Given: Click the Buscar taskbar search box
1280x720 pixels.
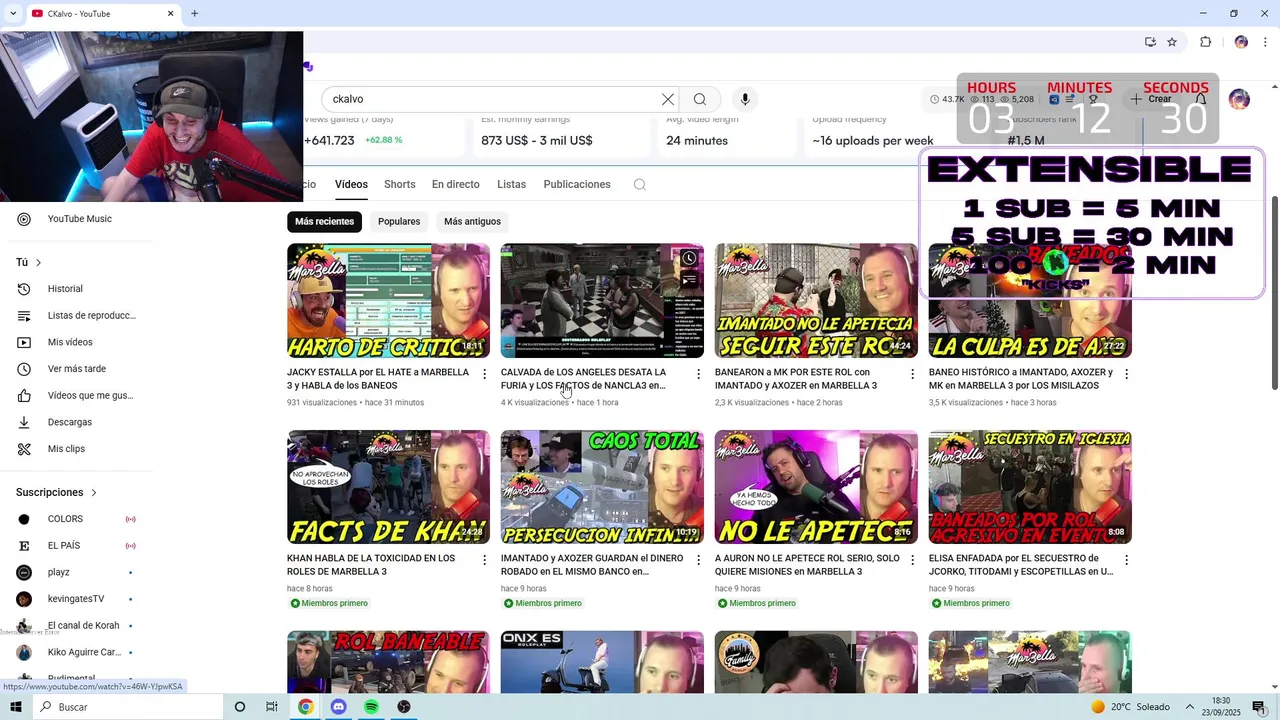Looking at the screenshot, I should coord(128,707).
